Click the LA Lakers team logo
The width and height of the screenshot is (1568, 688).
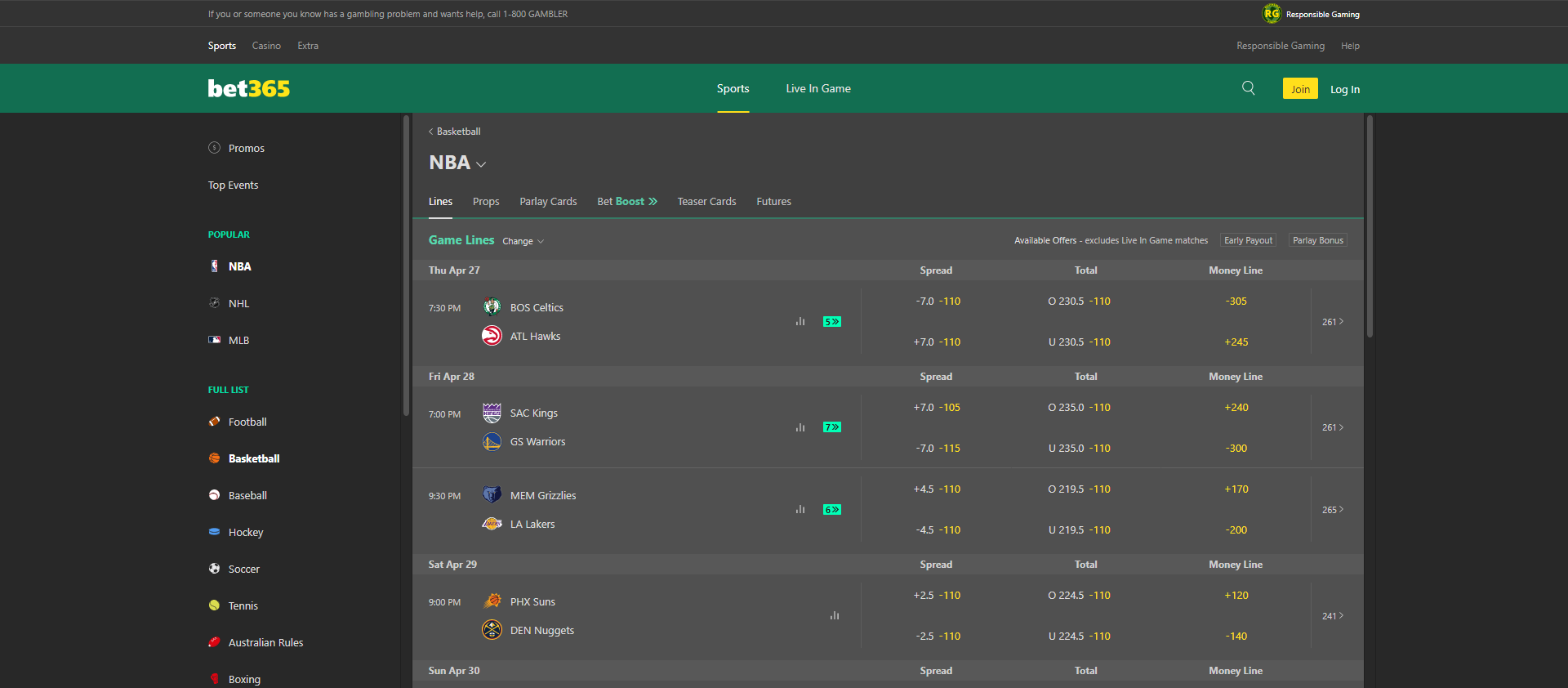(x=492, y=524)
